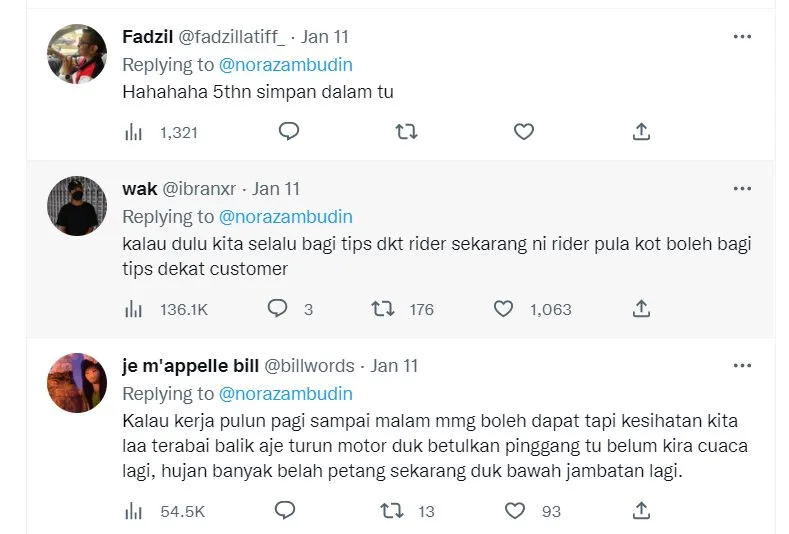The width and height of the screenshot is (789, 534).
Task: Reply to Fadzil's tweet via comment icon
Action: click(x=288, y=132)
